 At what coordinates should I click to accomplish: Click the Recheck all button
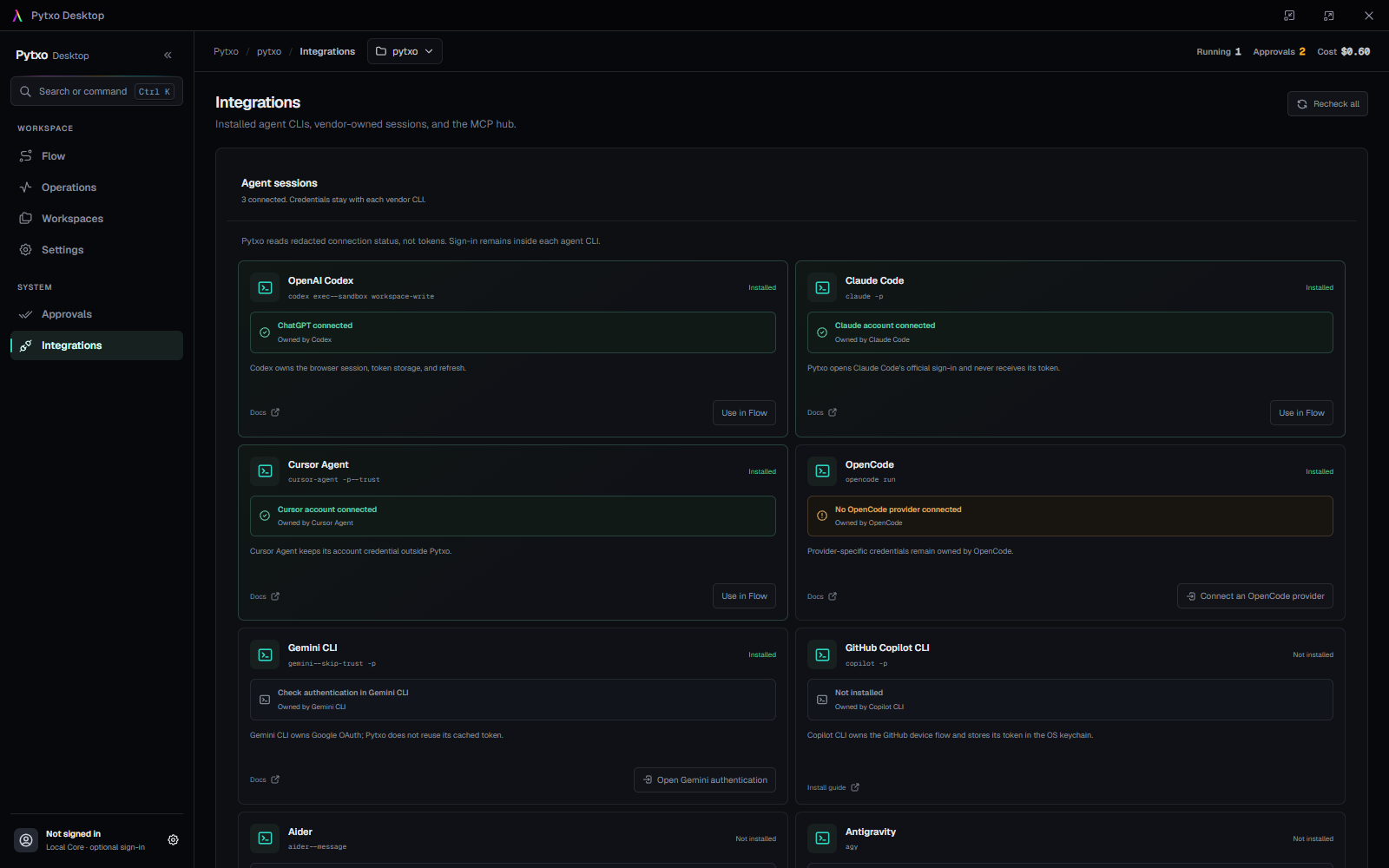coord(1327,104)
